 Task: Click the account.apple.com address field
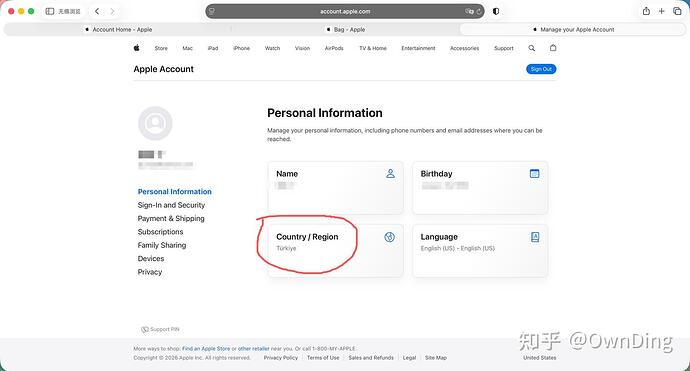point(345,11)
